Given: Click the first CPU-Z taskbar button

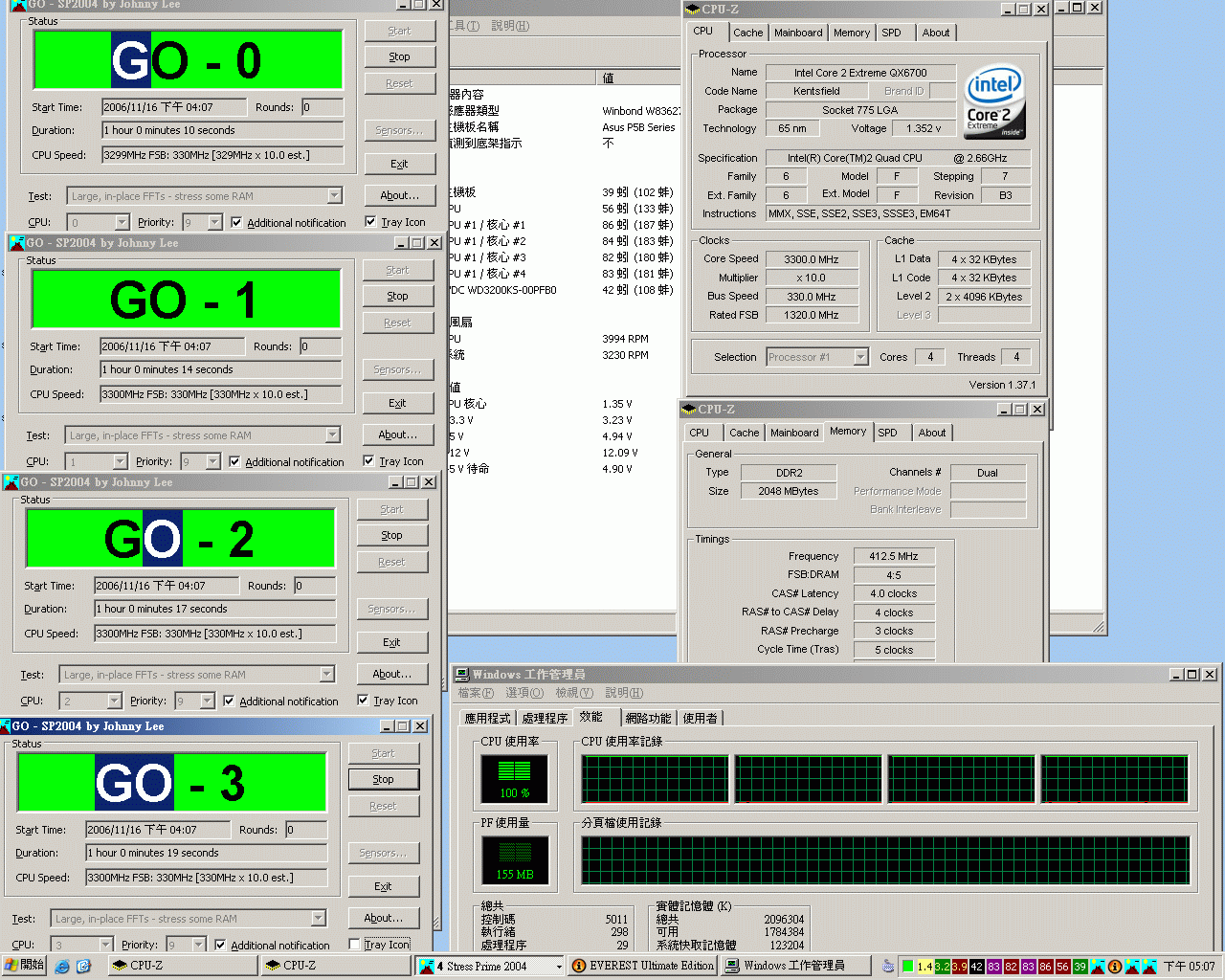Looking at the screenshot, I should click(182, 966).
